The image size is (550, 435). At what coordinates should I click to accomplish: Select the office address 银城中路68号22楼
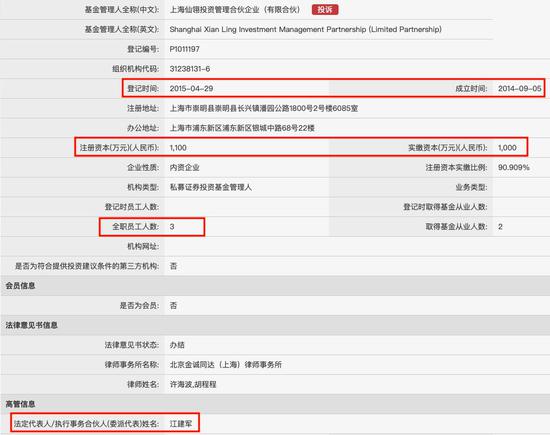(x=242, y=128)
